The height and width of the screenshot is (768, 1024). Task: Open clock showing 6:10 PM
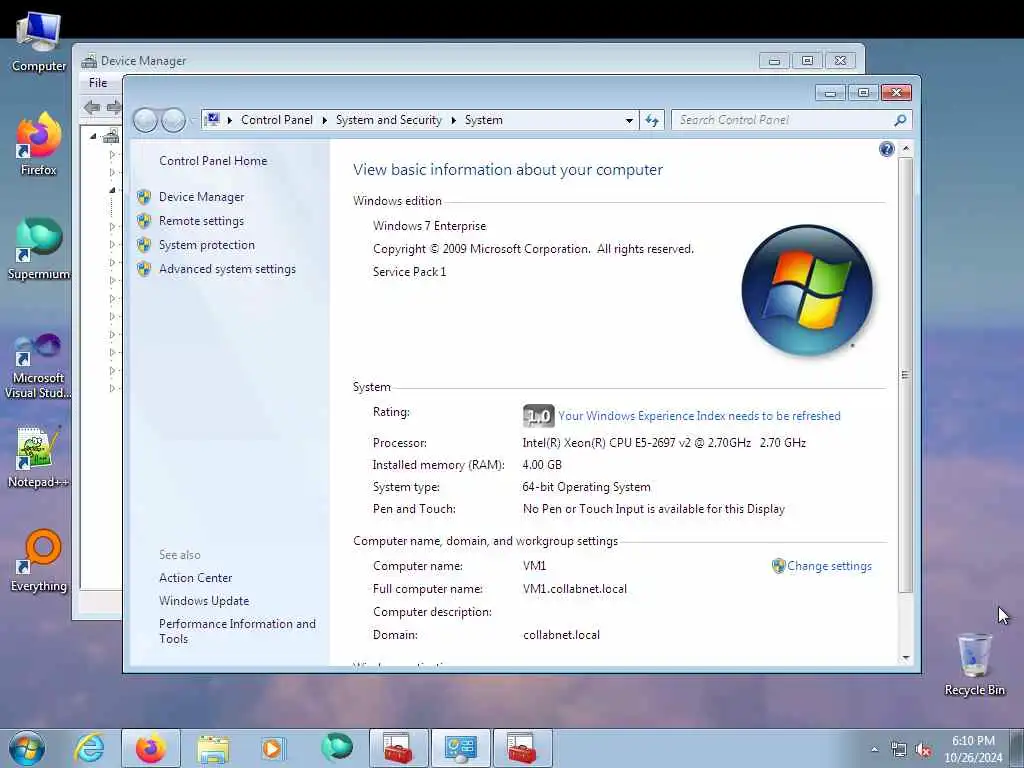click(x=973, y=749)
